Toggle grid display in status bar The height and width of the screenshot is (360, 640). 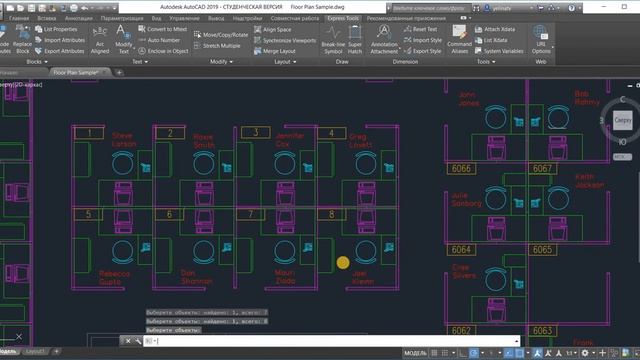[x=434, y=353]
